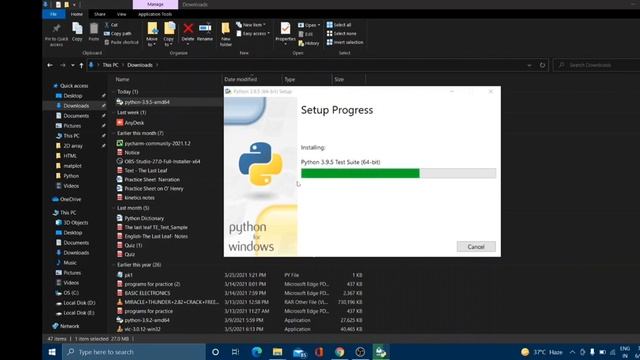Click Edit in the Open group
640x360 pixels.
pos(306,34)
